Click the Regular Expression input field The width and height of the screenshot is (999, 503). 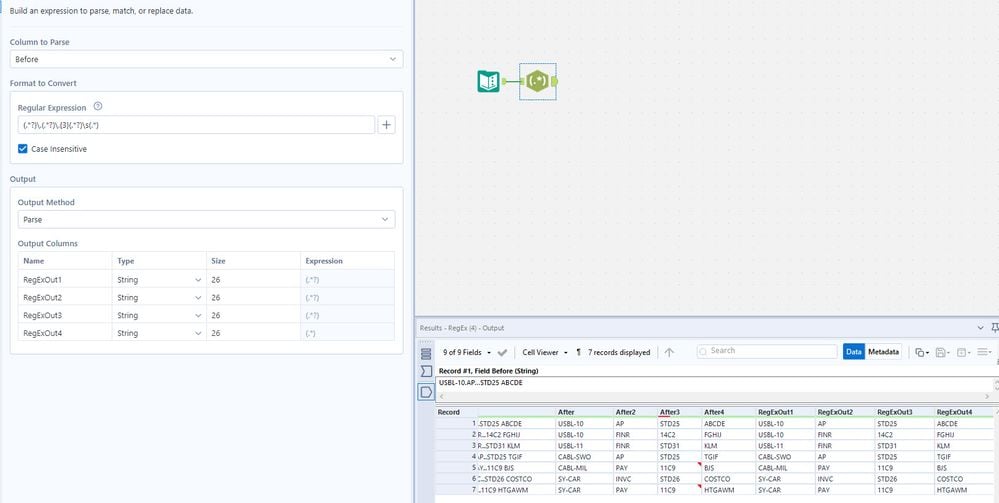tap(196, 125)
